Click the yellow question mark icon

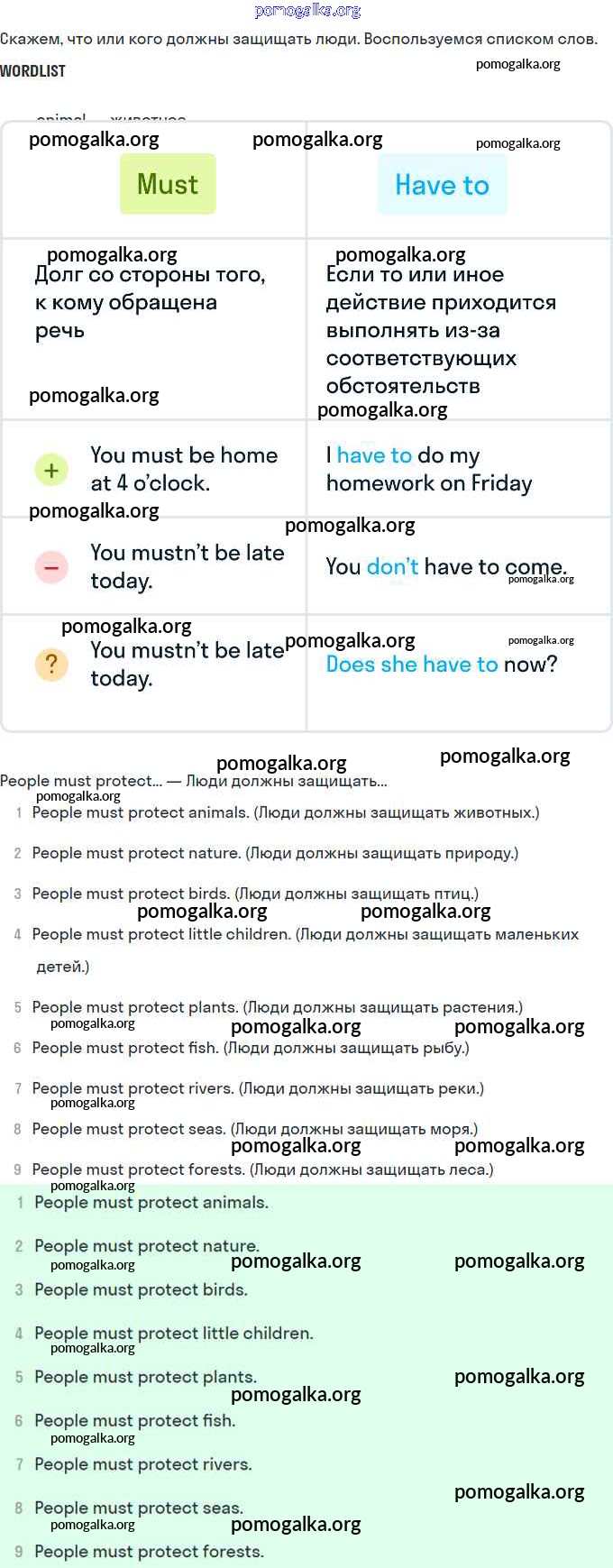point(51,665)
